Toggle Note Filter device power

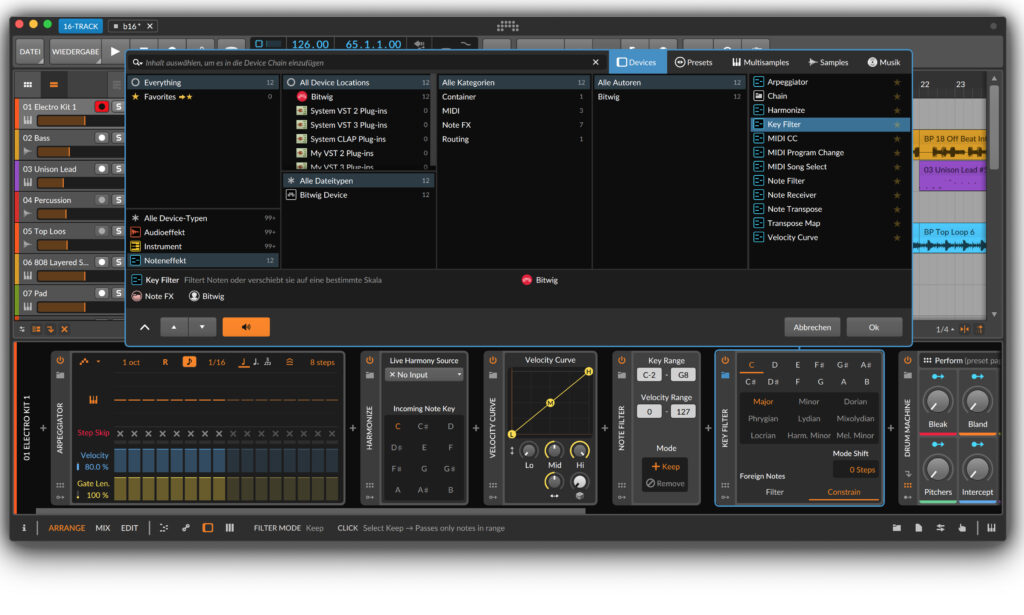621,360
